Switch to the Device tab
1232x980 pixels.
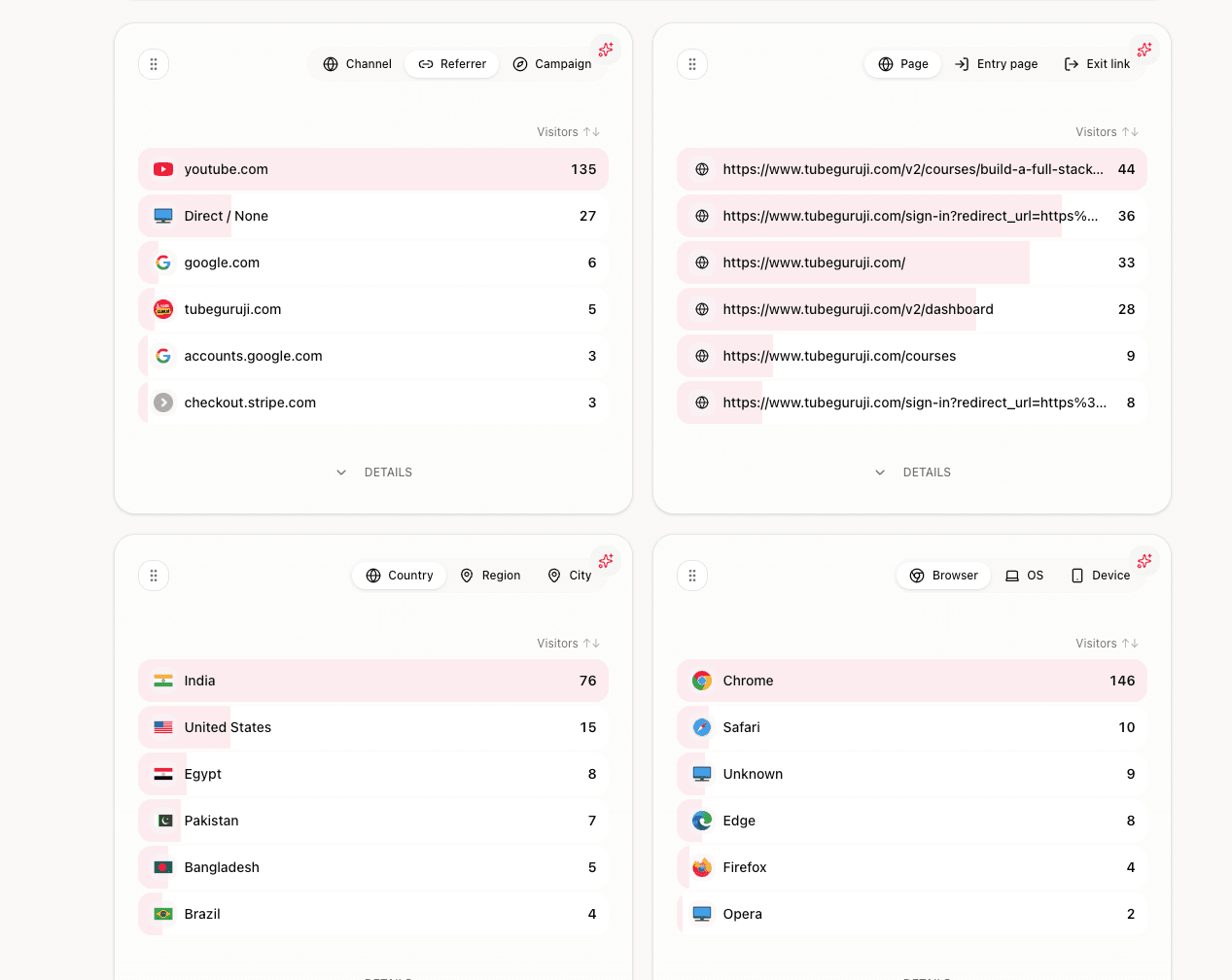pos(1100,576)
